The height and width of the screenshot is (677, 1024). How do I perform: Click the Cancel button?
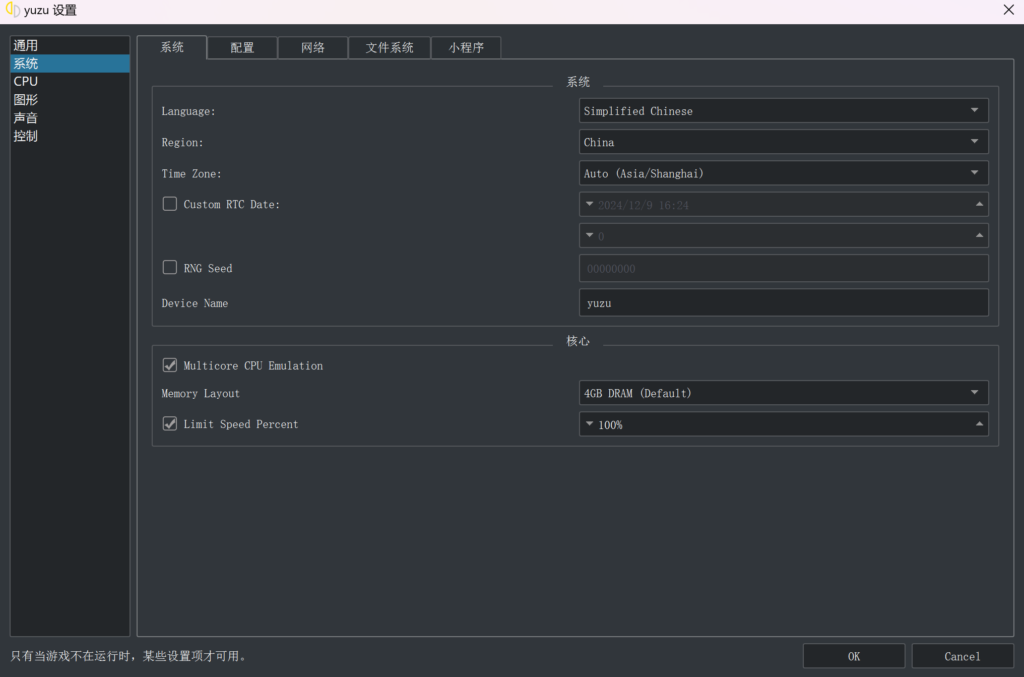961,656
